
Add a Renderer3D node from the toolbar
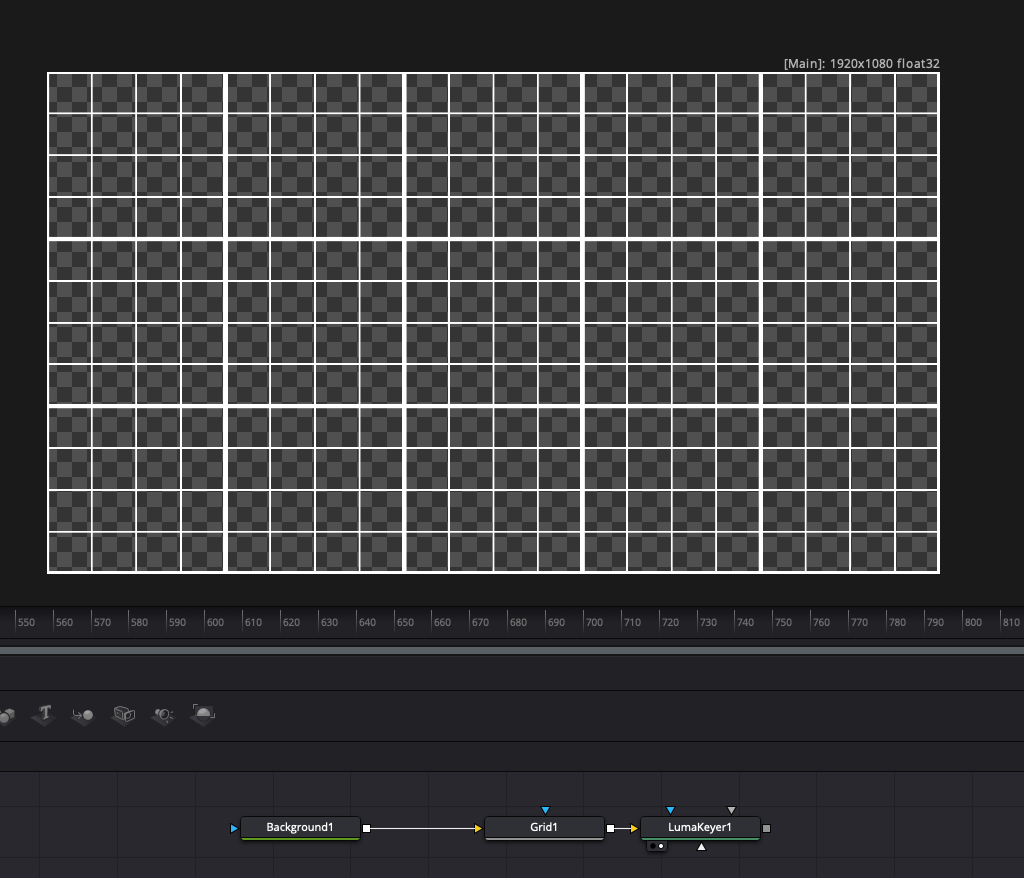(203, 714)
